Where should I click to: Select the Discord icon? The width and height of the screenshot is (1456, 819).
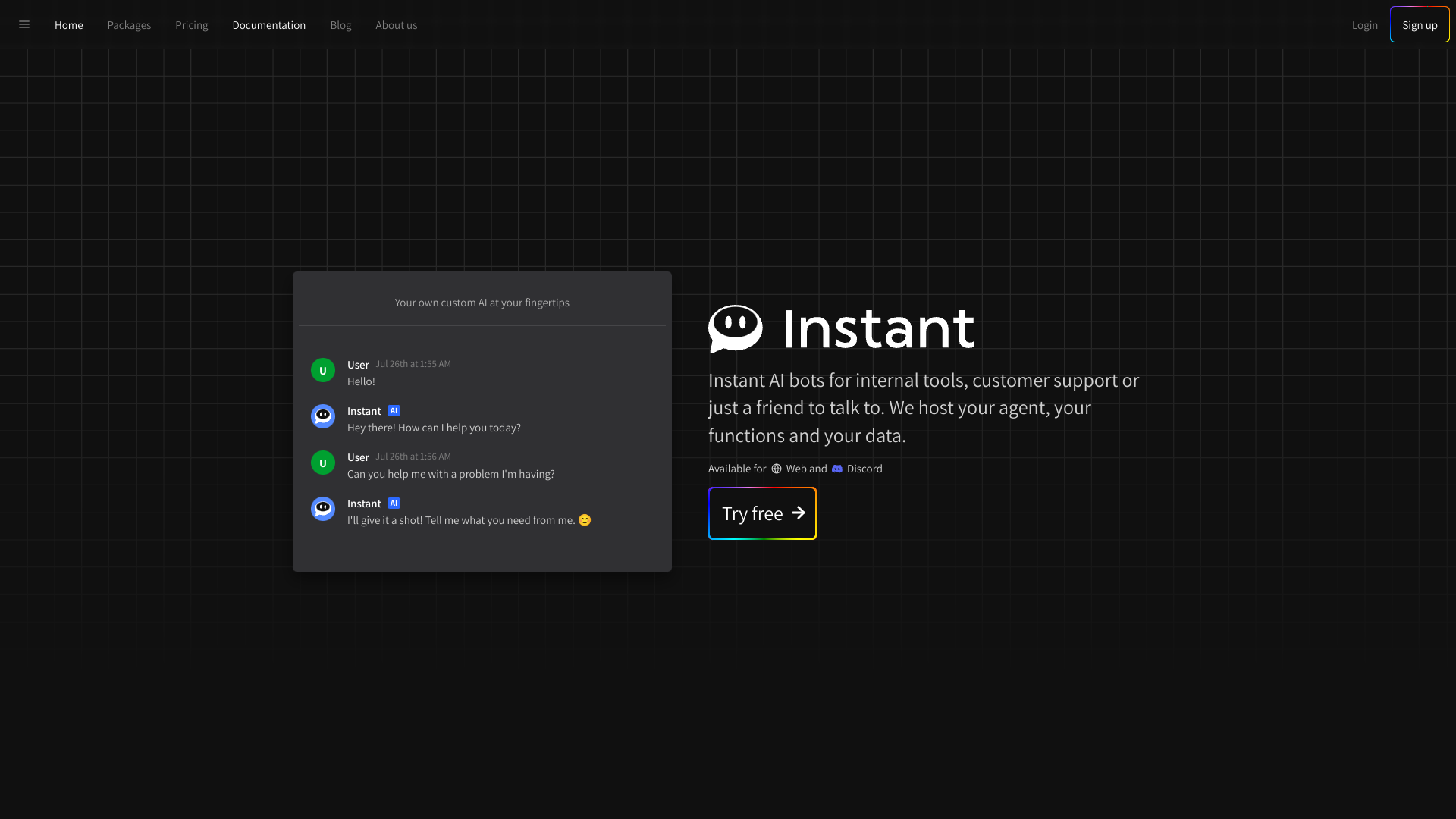[836, 469]
